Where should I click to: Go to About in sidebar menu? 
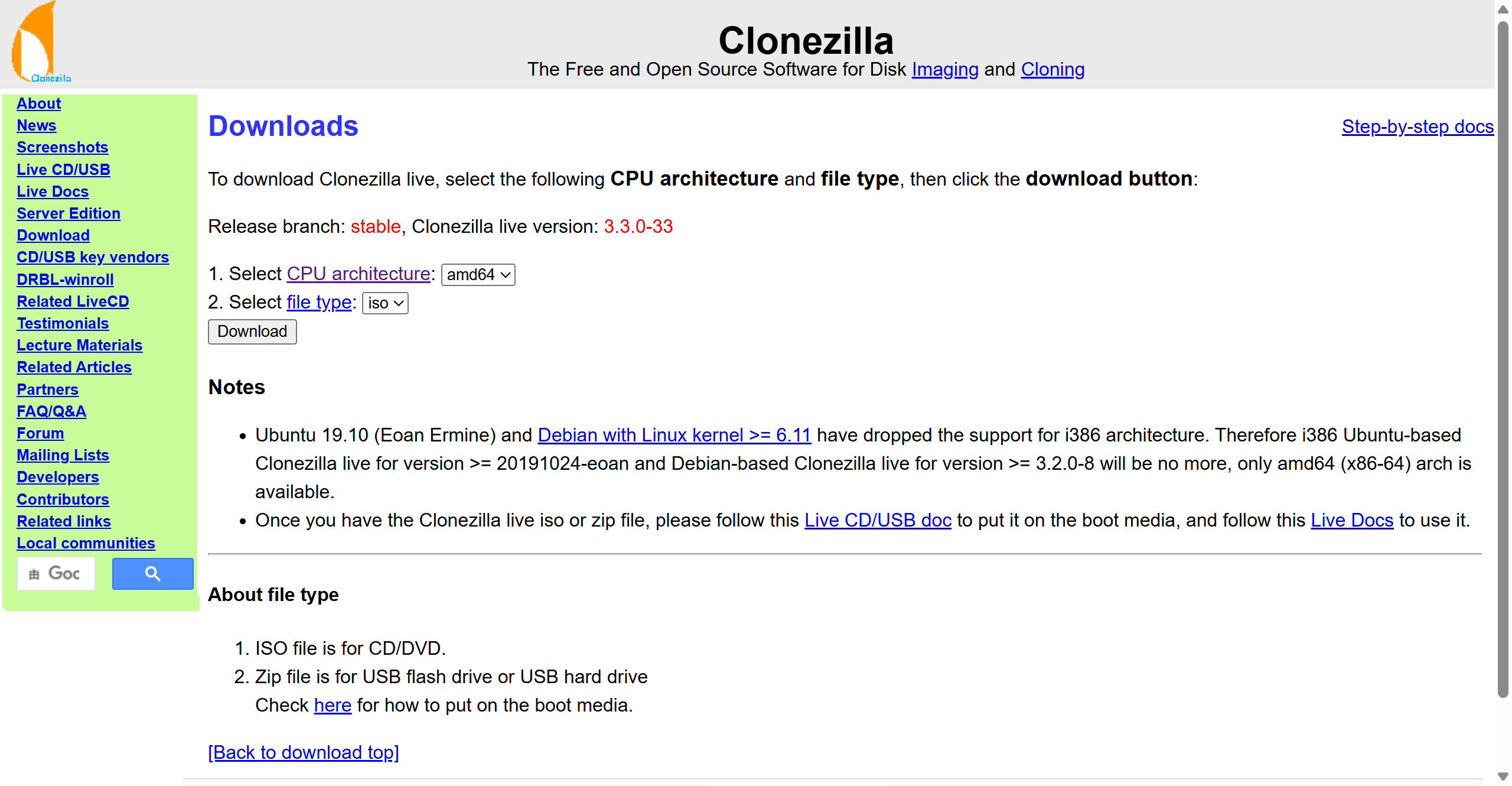[x=38, y=103]
